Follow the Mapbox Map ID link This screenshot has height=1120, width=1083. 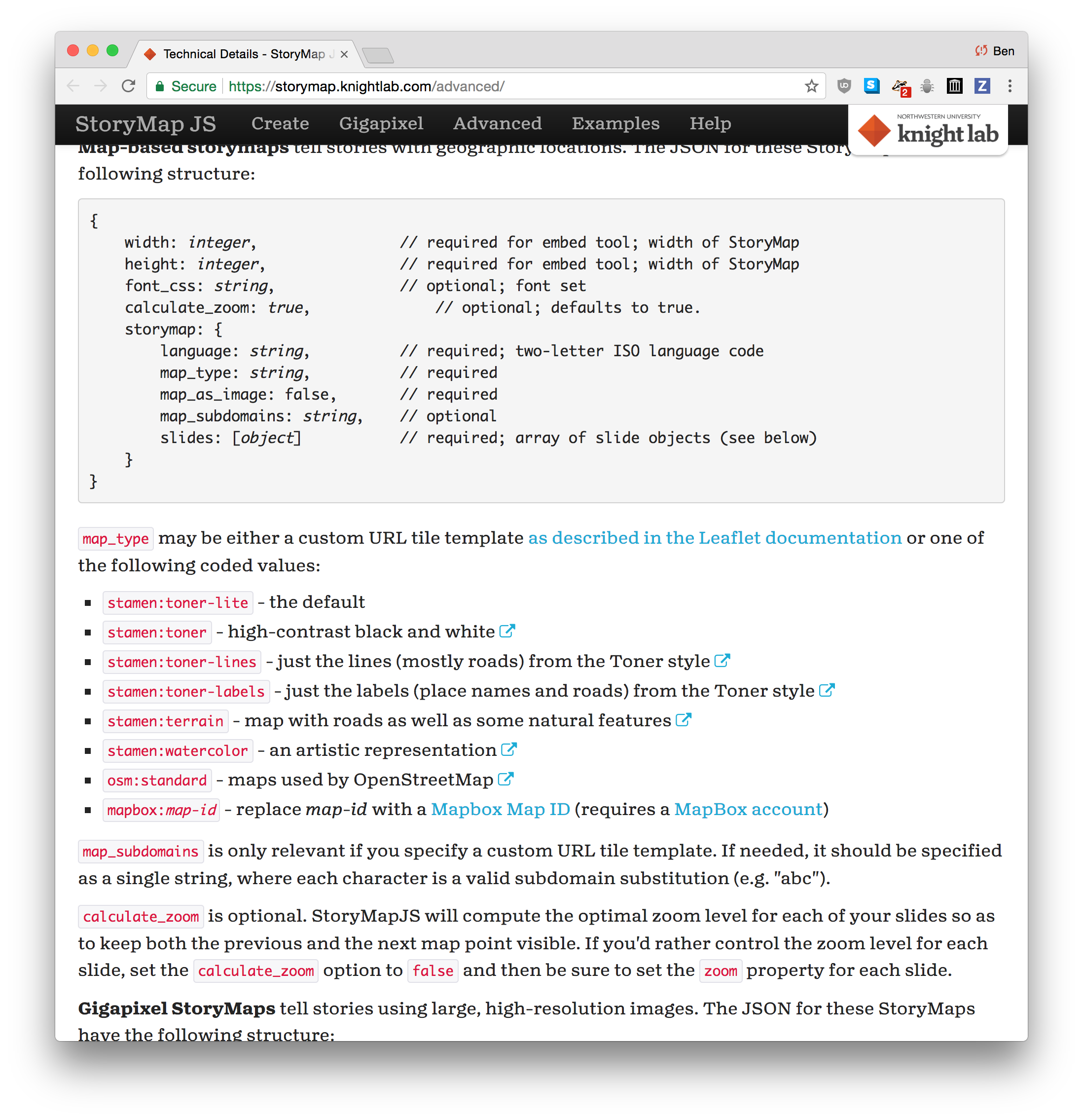pos(501,809)
